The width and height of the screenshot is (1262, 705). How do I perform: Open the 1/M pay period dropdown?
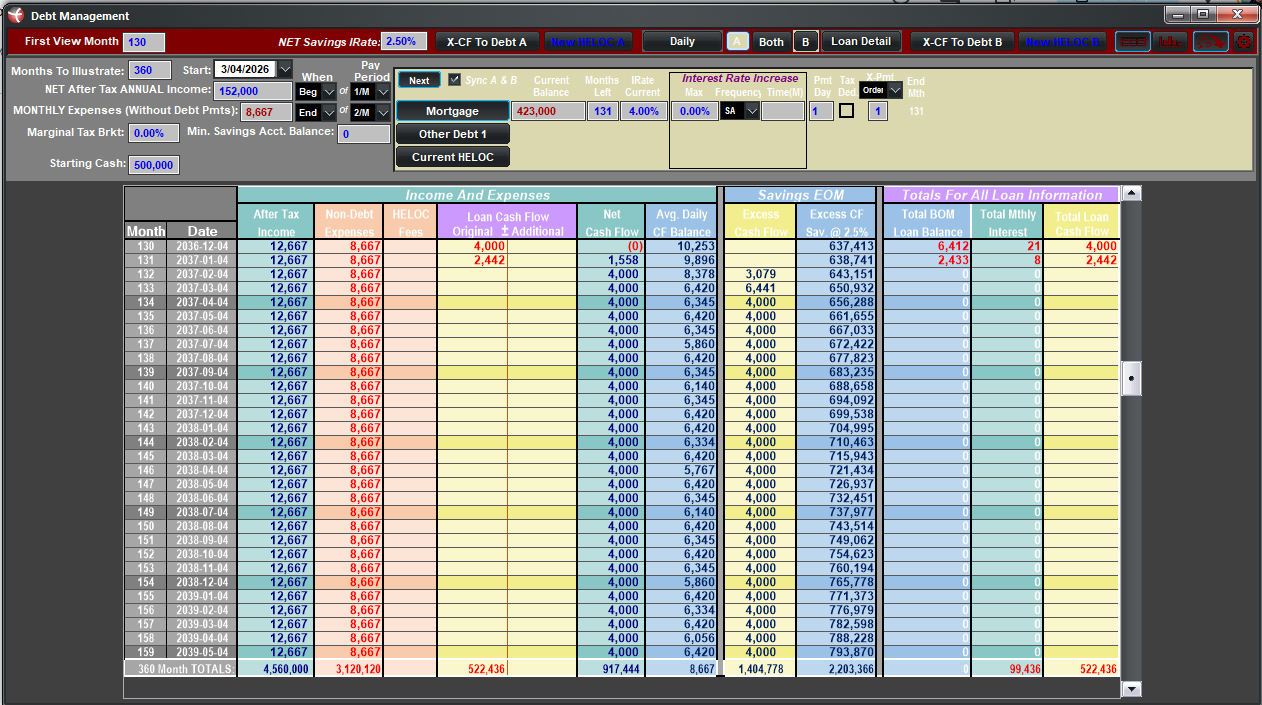tap(382, 91)
